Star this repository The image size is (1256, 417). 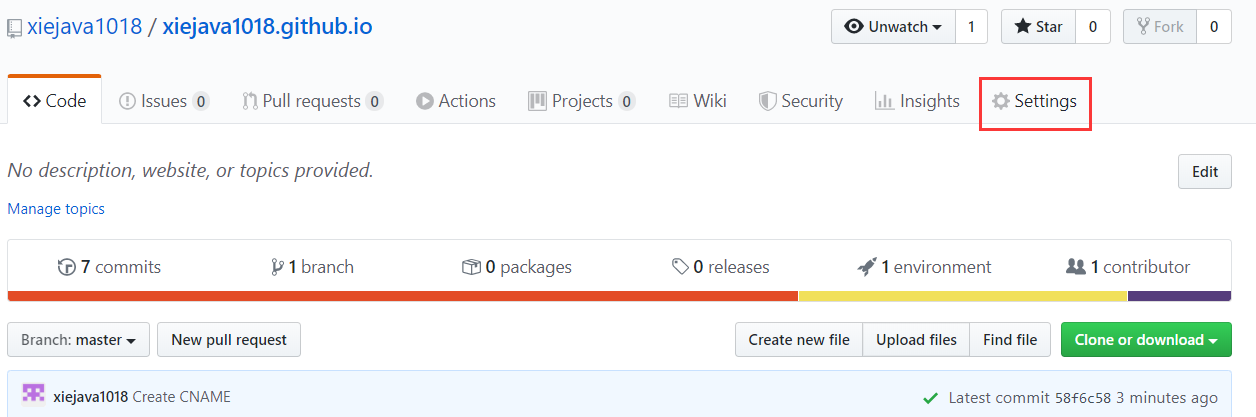tap(1038, 27)
